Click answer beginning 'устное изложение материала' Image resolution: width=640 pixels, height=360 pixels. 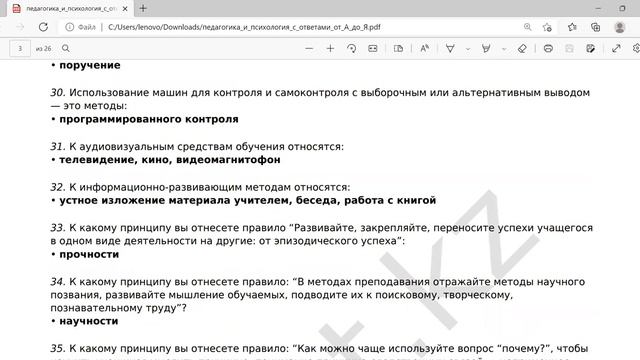247,200
